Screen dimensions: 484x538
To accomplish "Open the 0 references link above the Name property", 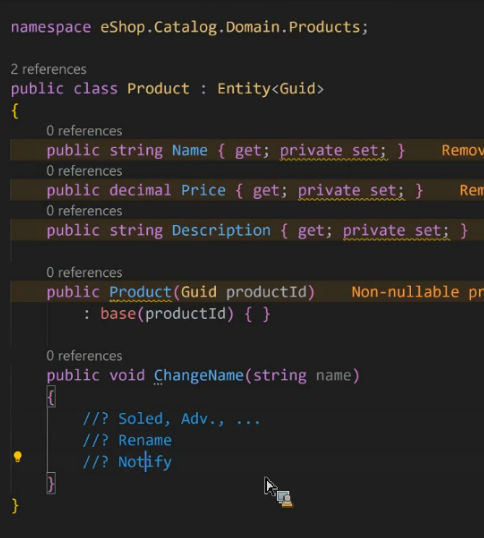I will tap(84, 131).
